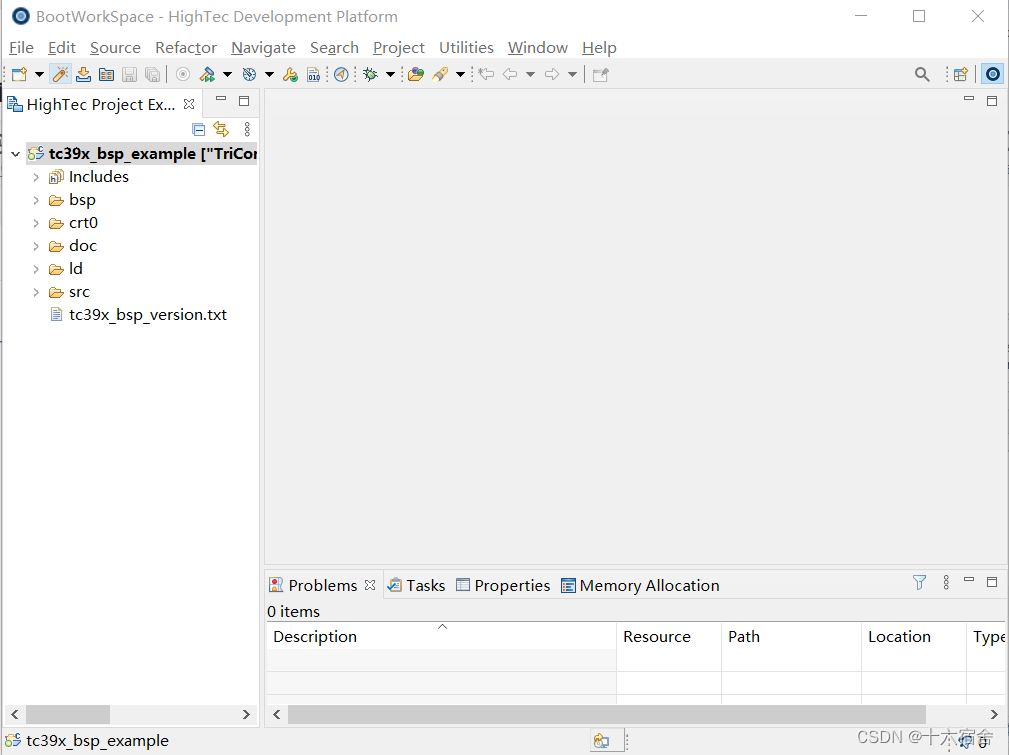Click the Problems view filter icon
This screenshot has height=755, width=1009.
point(919,583)
